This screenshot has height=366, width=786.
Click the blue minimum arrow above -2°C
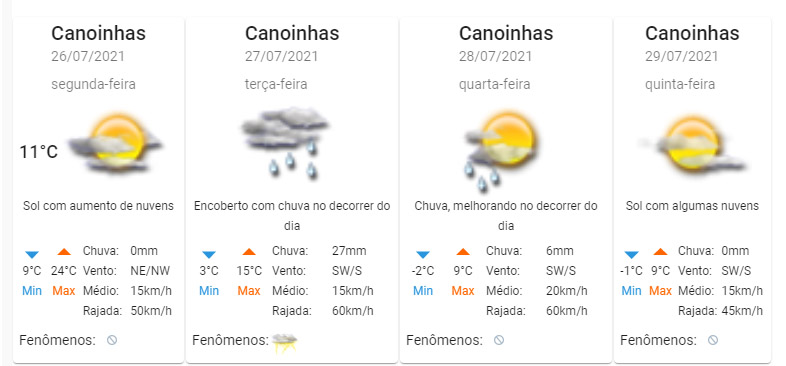pyautogui.click(x=423, y=254)
